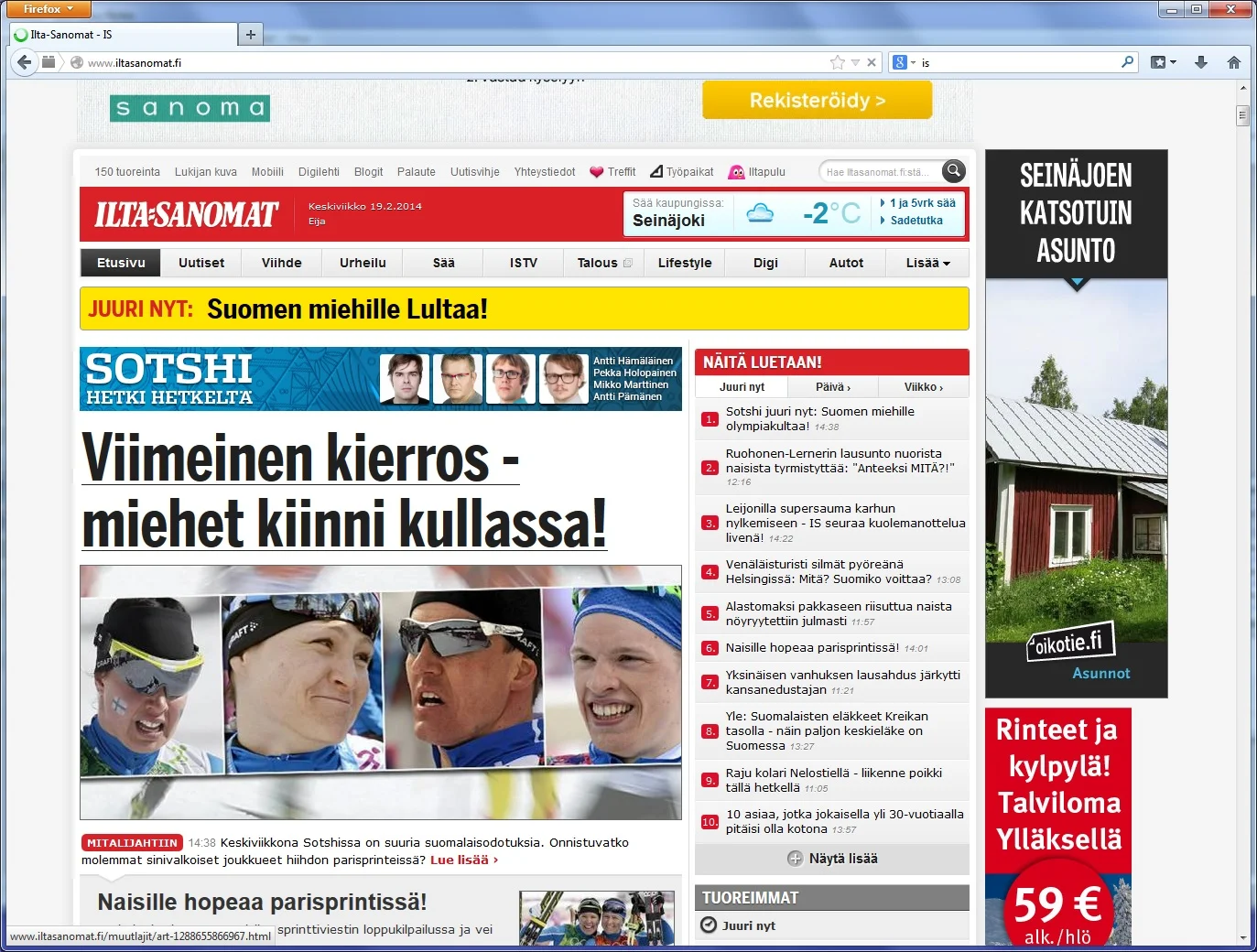The width and height of the screenshot is (1257, 952).
Task: Expand more articles with Näytä lisää
Action: pyautogui.click(x=832, y=859)
